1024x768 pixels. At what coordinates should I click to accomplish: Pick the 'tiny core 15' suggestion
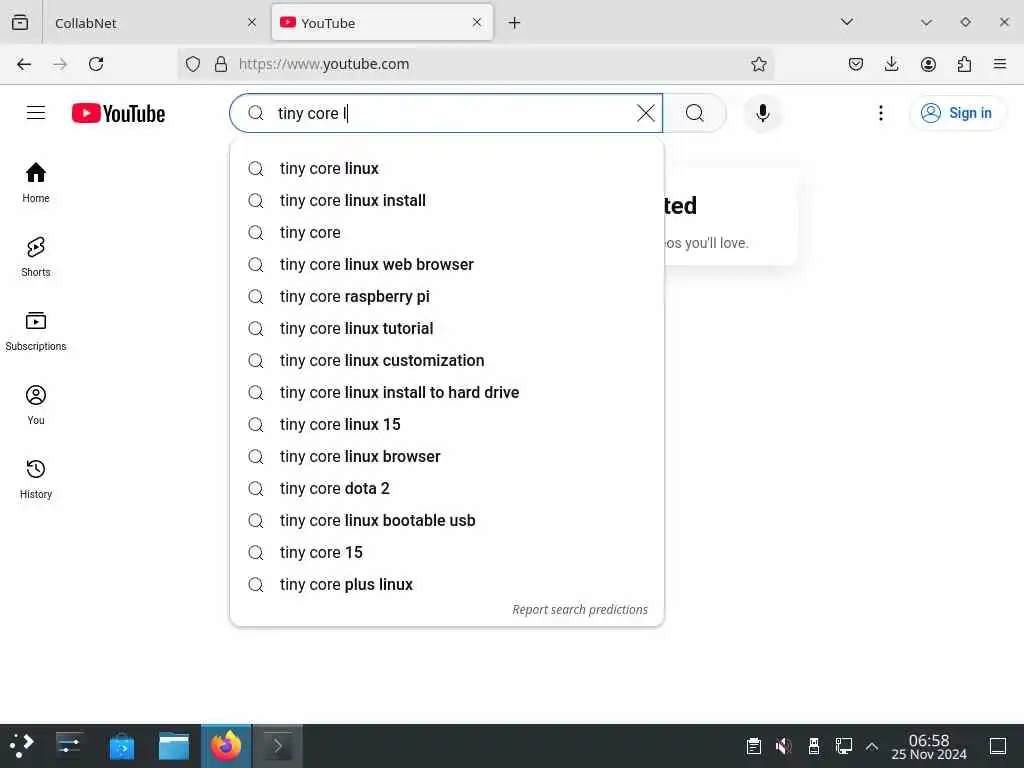click(447, 552)
